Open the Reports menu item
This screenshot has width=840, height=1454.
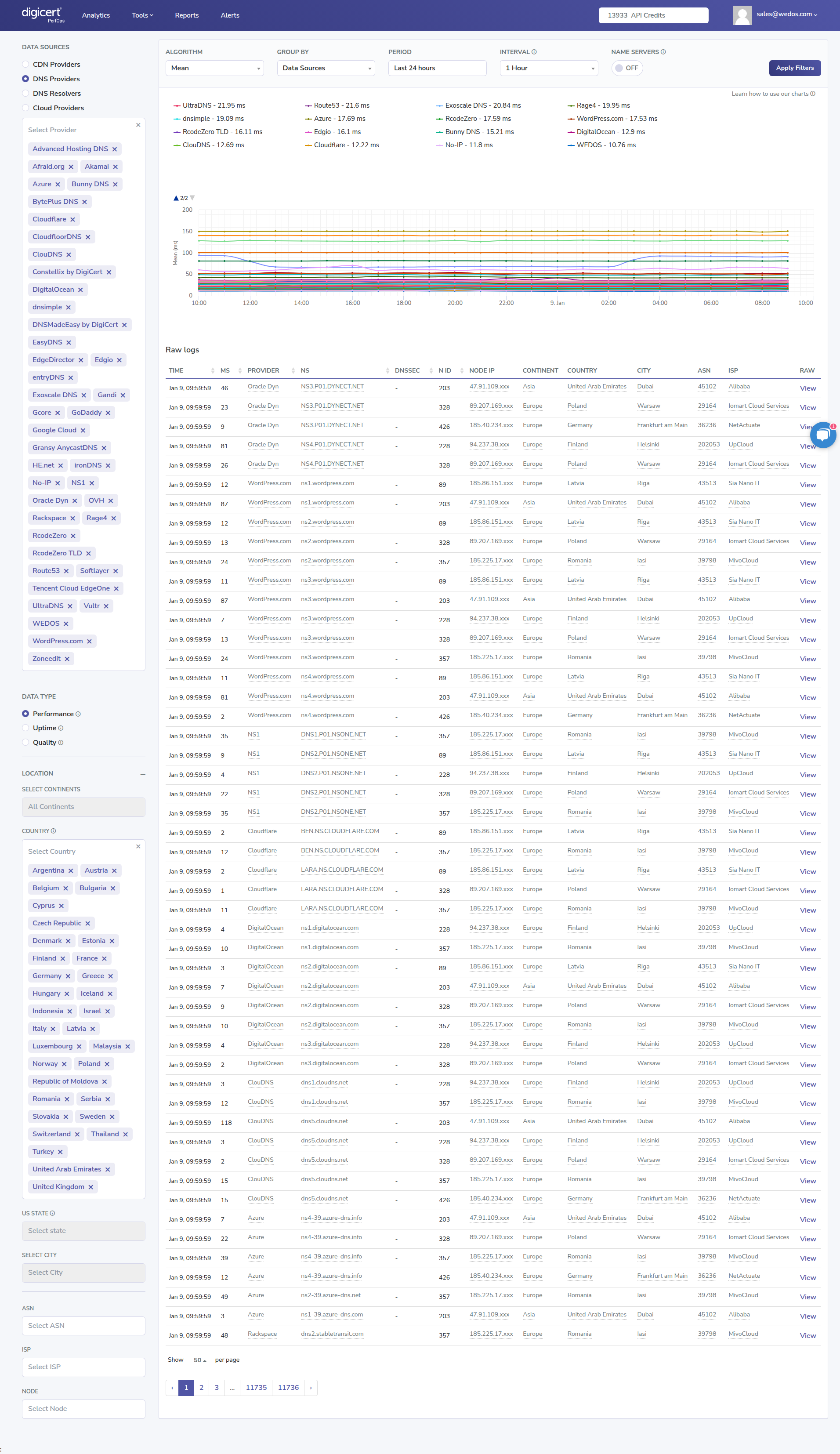pyautogui.click(x=186, y=15)
